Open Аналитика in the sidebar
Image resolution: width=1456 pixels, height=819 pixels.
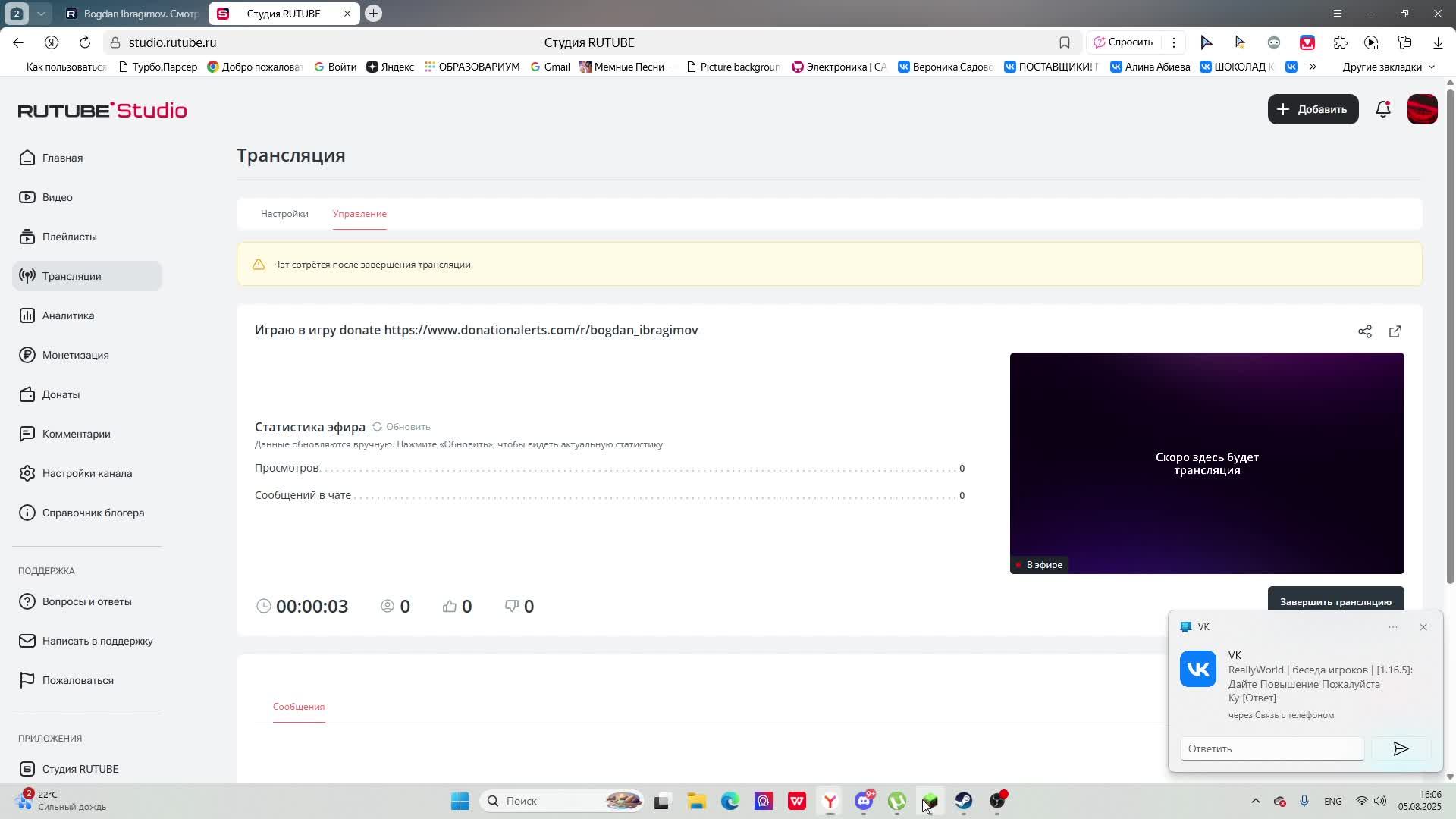(x=67, y=315)
